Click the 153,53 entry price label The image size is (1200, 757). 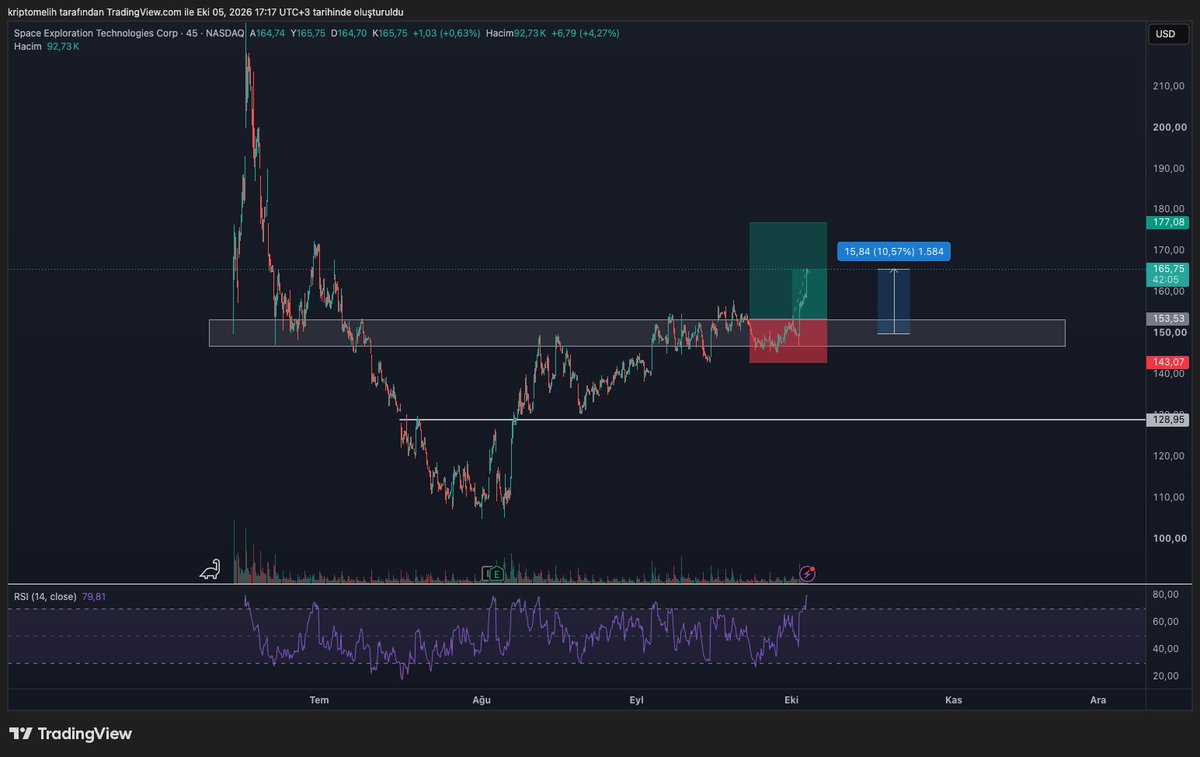coord(1166,318)
